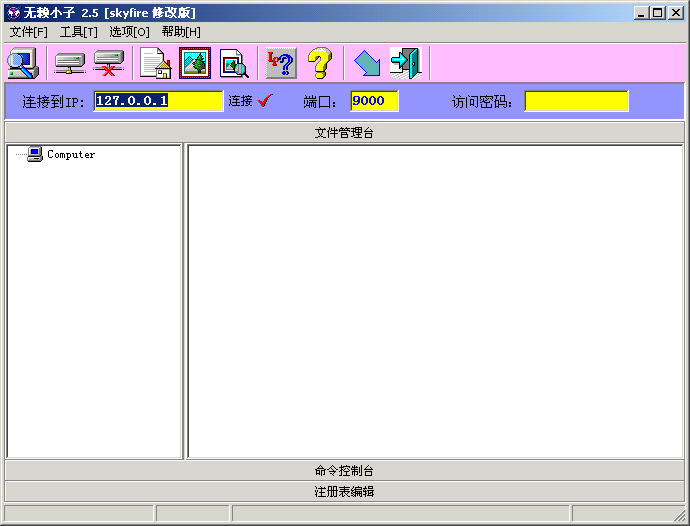690x526 pixels.
Task: Click the computer search magnifier toolbar icon
Action: pyautogui.click(x=22, y=63)
